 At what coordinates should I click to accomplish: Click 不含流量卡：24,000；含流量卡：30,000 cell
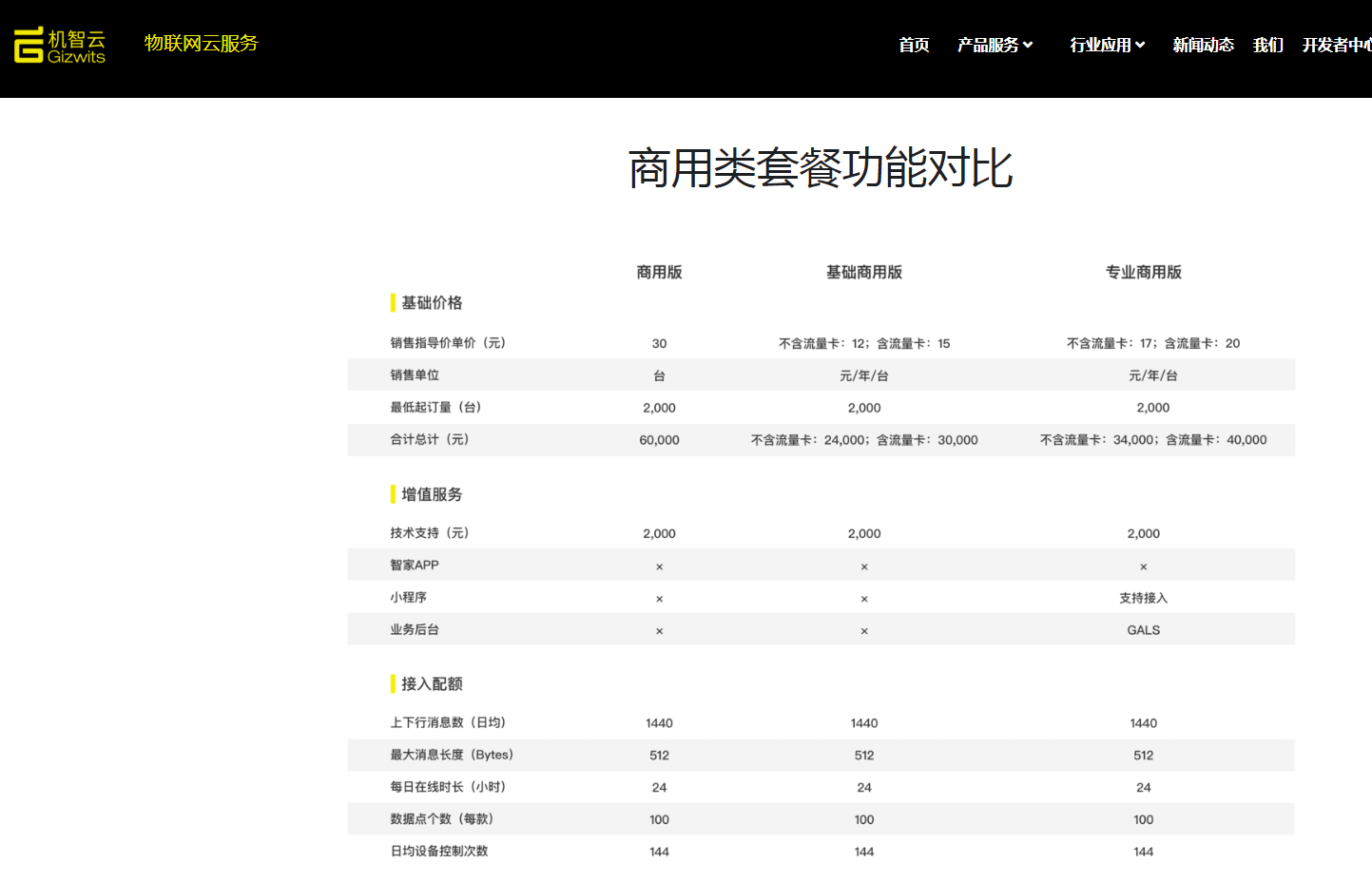pos(864,440)
